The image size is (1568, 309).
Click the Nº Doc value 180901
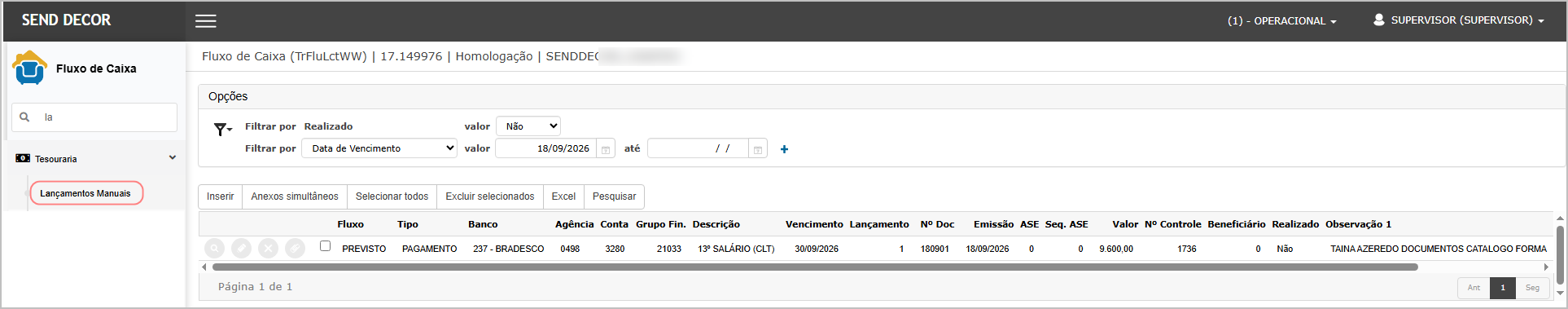(x=935, y=249)
